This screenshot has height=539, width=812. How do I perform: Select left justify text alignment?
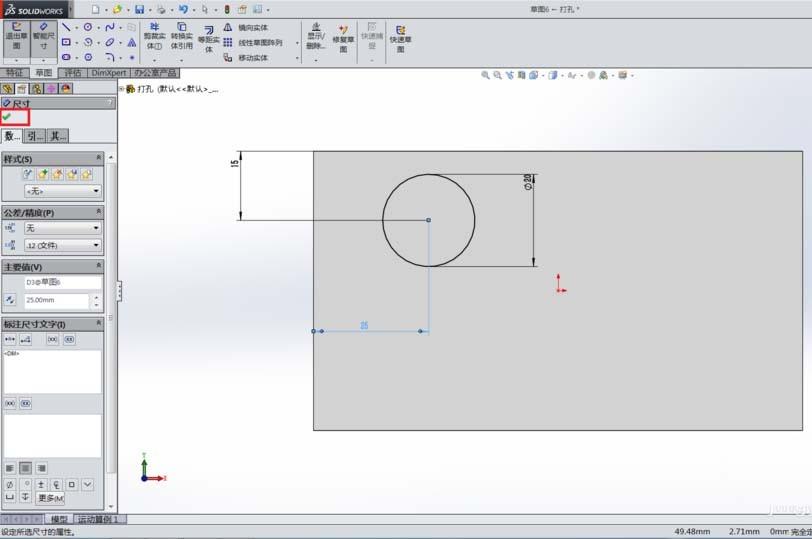point(9,468)
